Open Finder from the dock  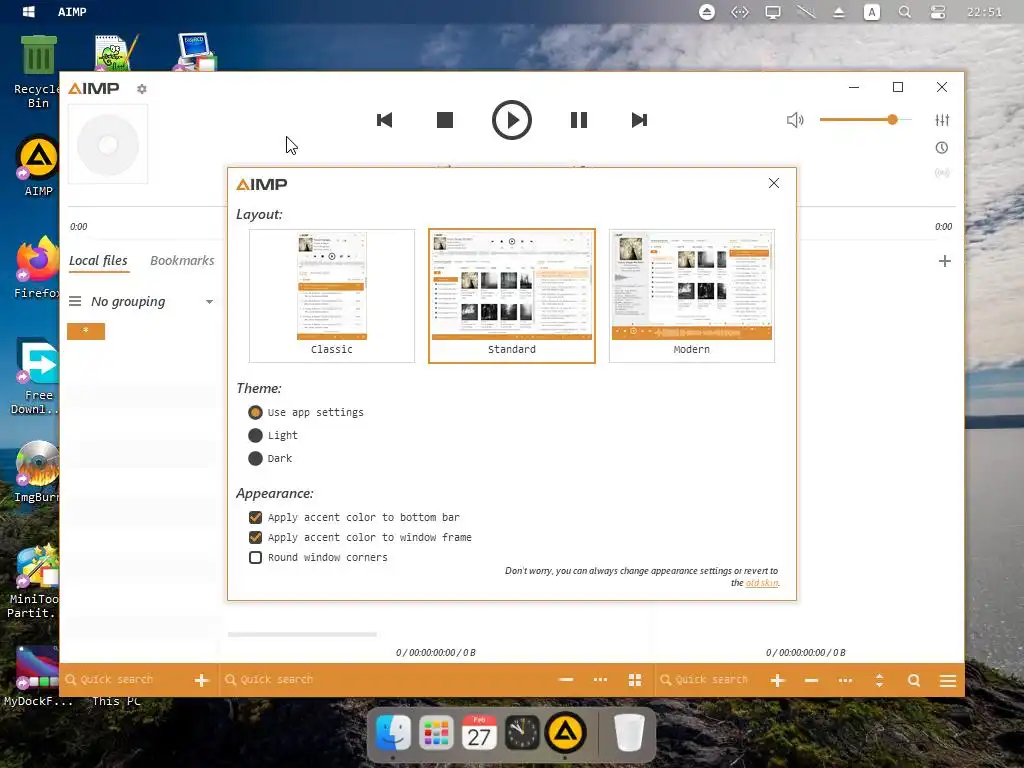(393, 733)
